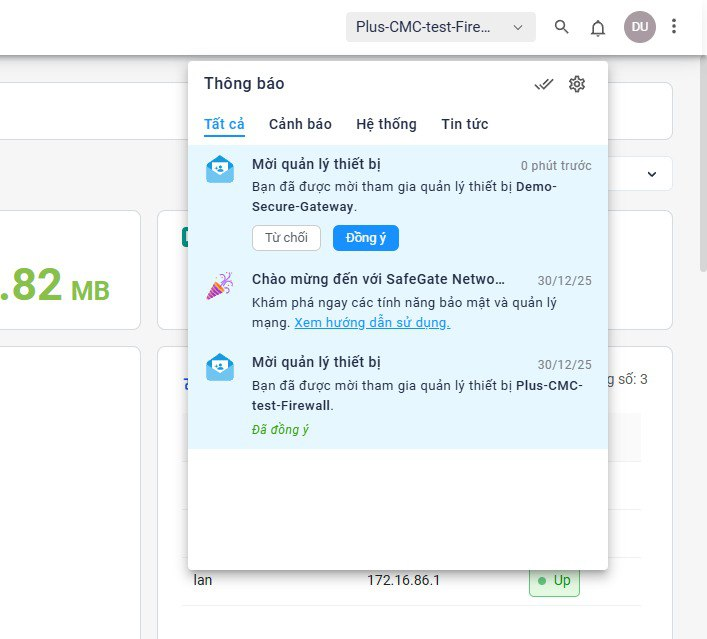Open the DU user avatar menu
The height and width of the screenshot is (639, 707).
click(x=639, y=27)
